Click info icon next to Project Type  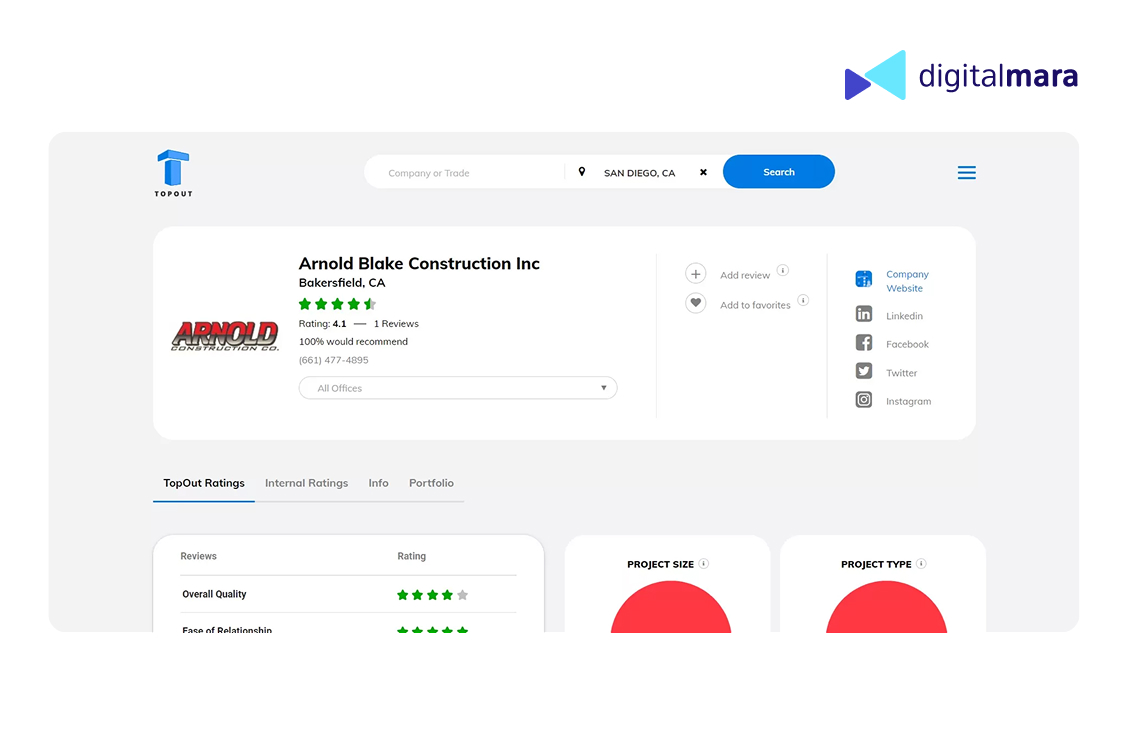tap(921, 564)
